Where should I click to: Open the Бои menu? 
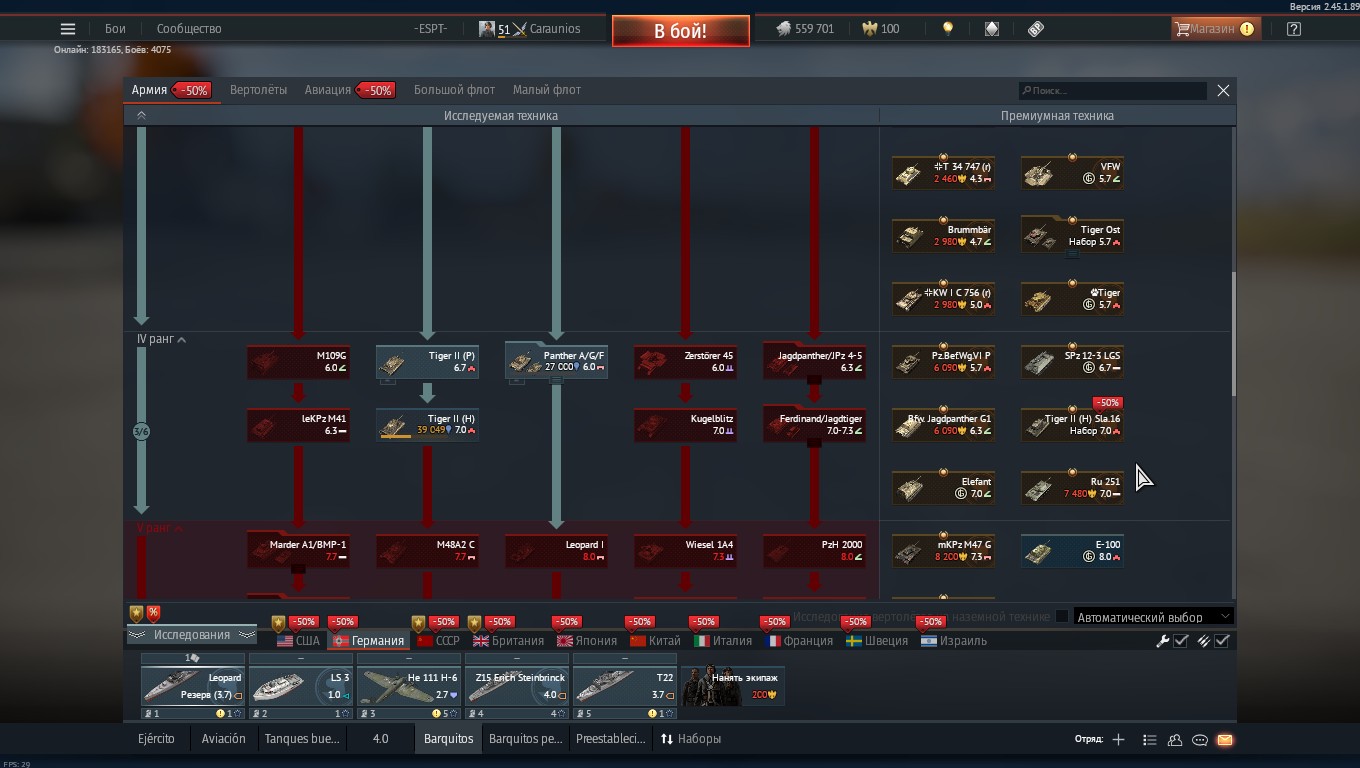(116, 29)
